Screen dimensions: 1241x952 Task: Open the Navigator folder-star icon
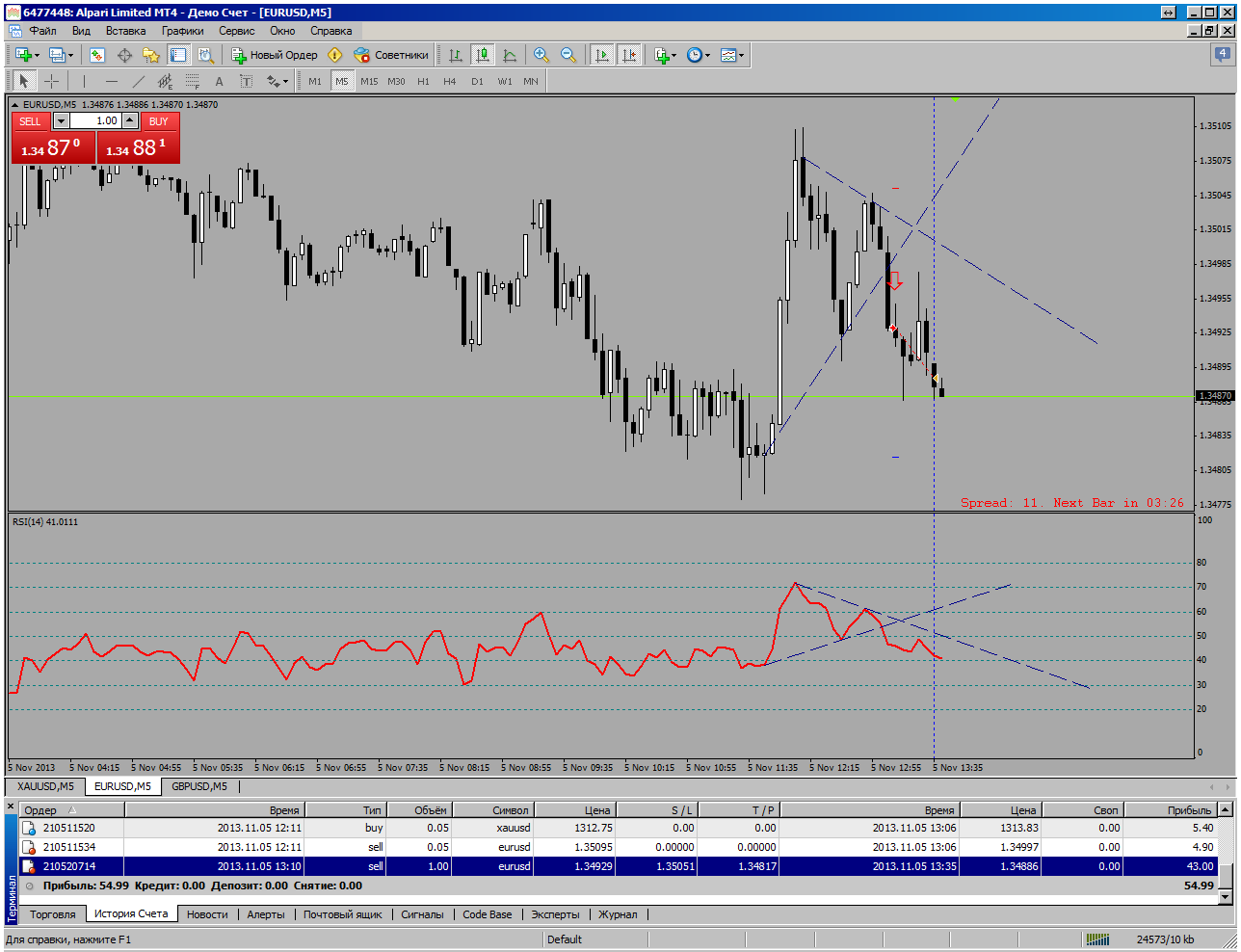click(151, 55)
